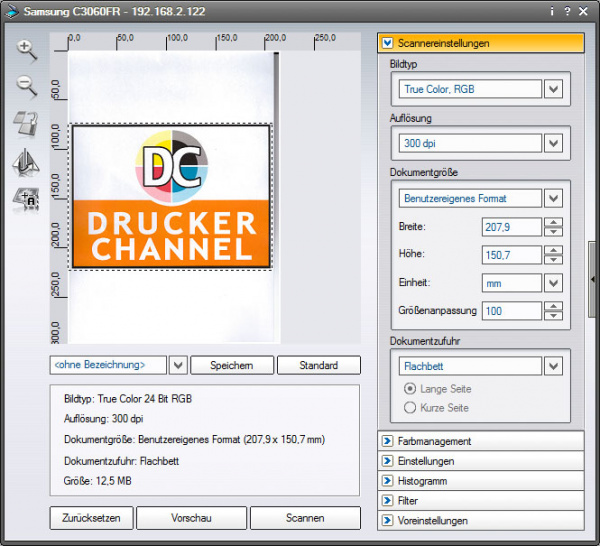Click the help question mark icon
The height and width of the screenshot is (546, 600).
point(567,11)
